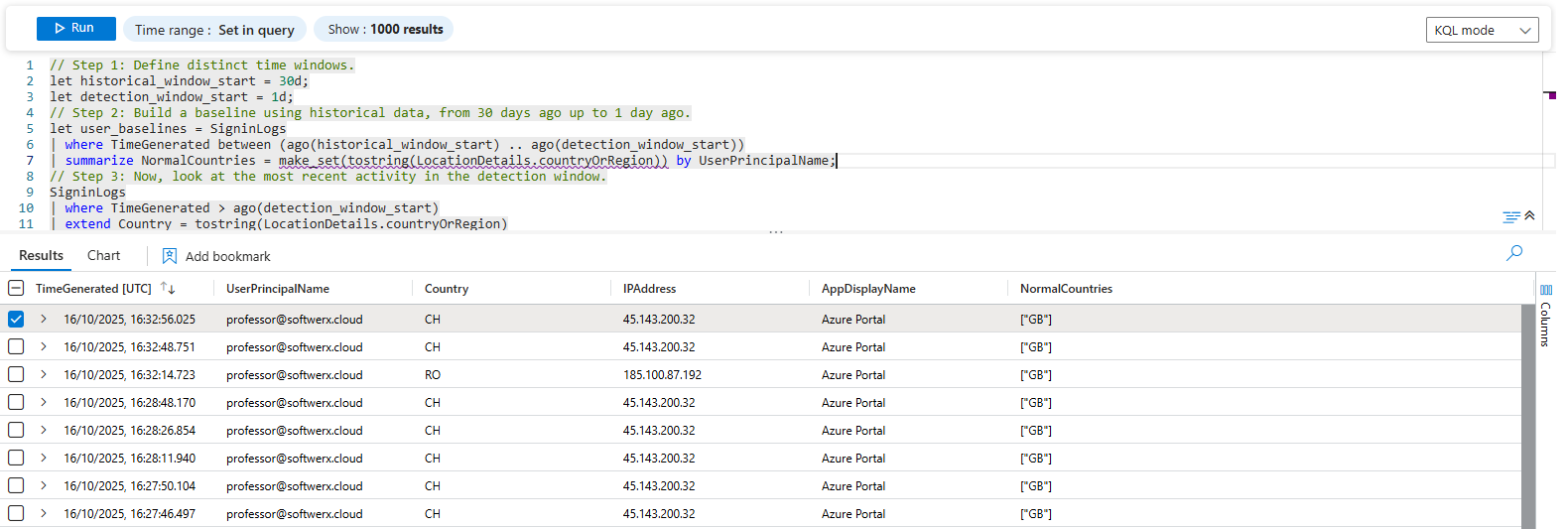Change Time range Set in query
The image size is (1568, 529).
coord(214,30)
